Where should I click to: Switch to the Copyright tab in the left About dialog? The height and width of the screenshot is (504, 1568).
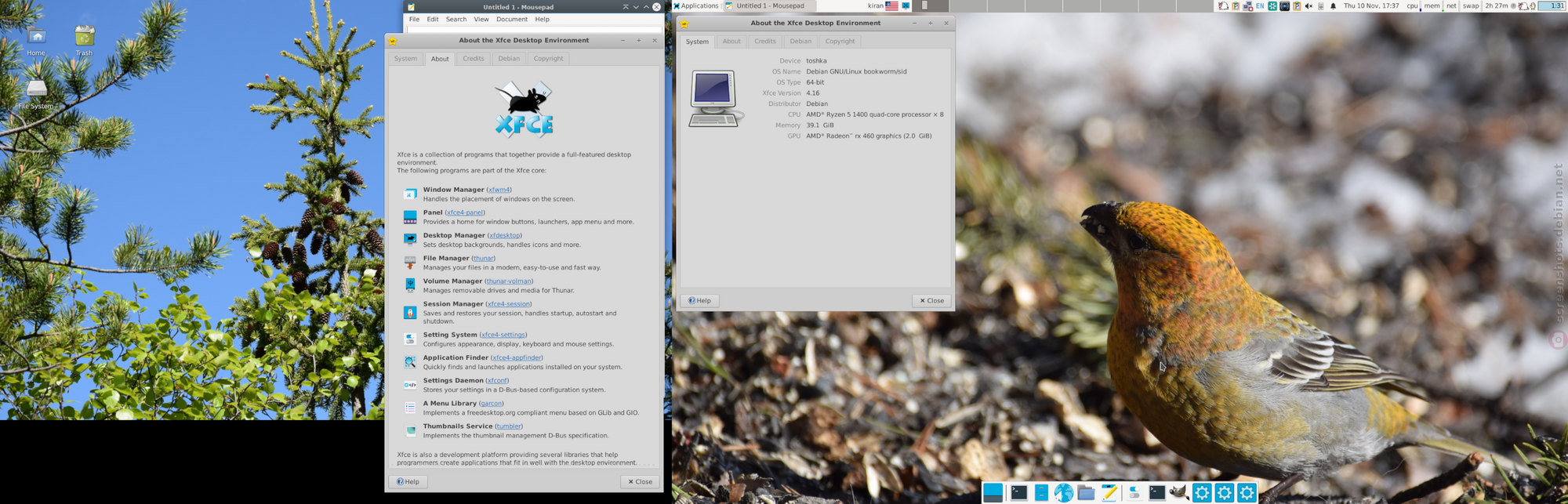[x=549, y=59]
